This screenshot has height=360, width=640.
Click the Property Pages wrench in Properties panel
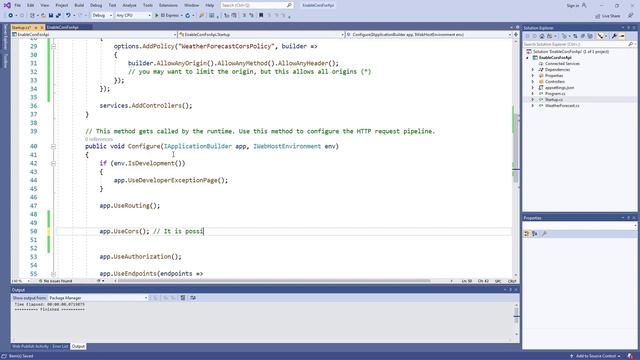coord(544,234)
